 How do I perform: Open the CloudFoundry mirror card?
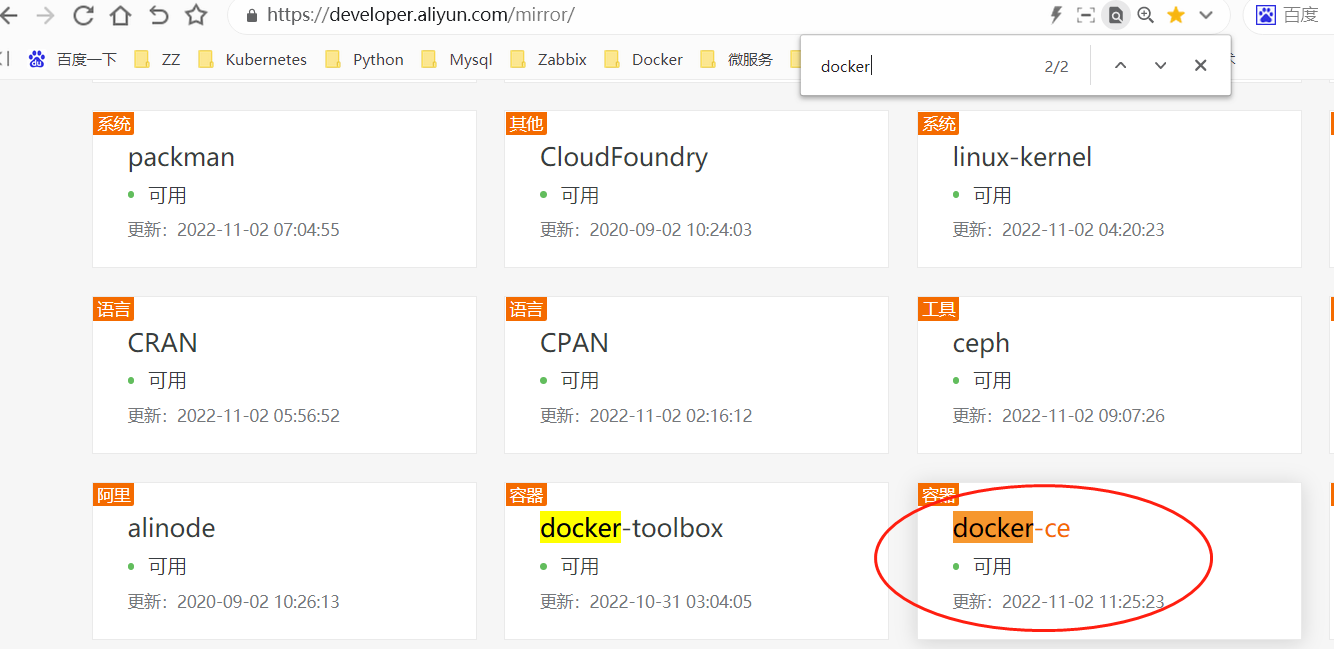[x=696, y=189]
